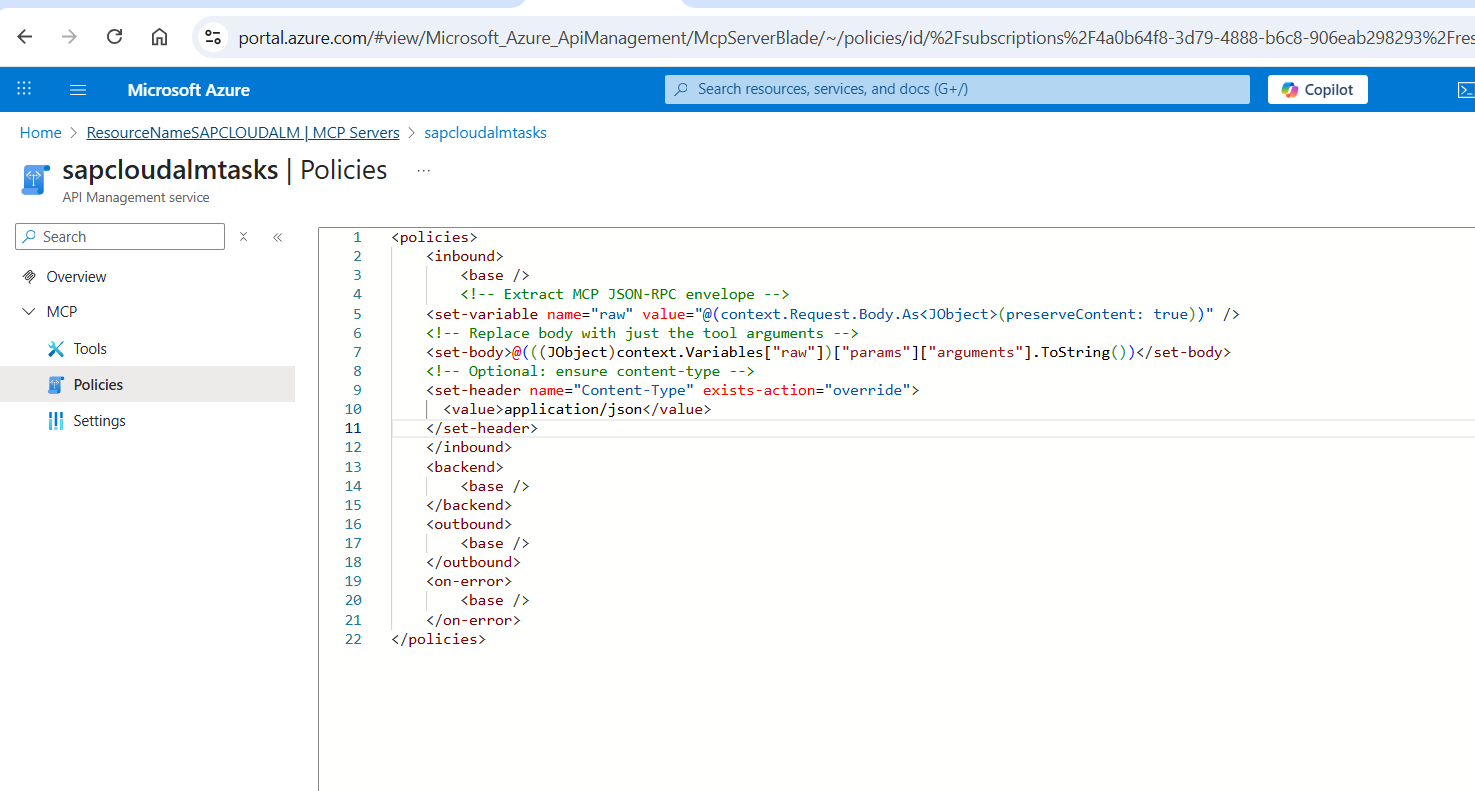Viewport: 1475px width, 791px height.
Task: Click line number 22 in the editor gutter
Action: 353,639
